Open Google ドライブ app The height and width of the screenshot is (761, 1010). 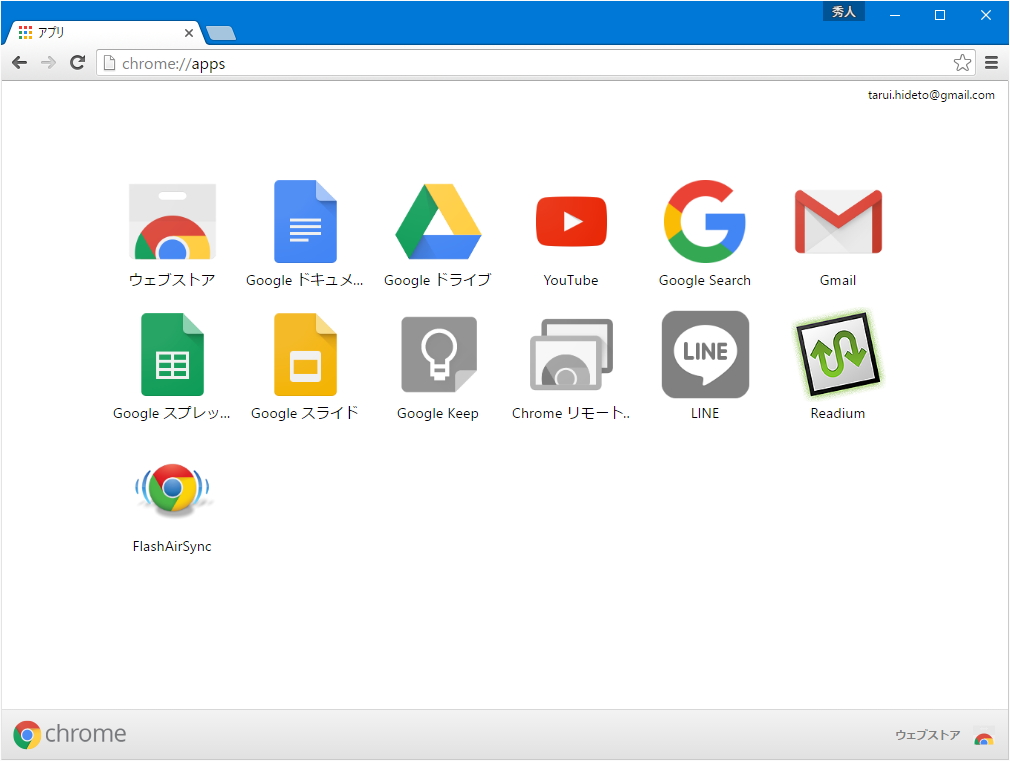click(x=438, y=222)
